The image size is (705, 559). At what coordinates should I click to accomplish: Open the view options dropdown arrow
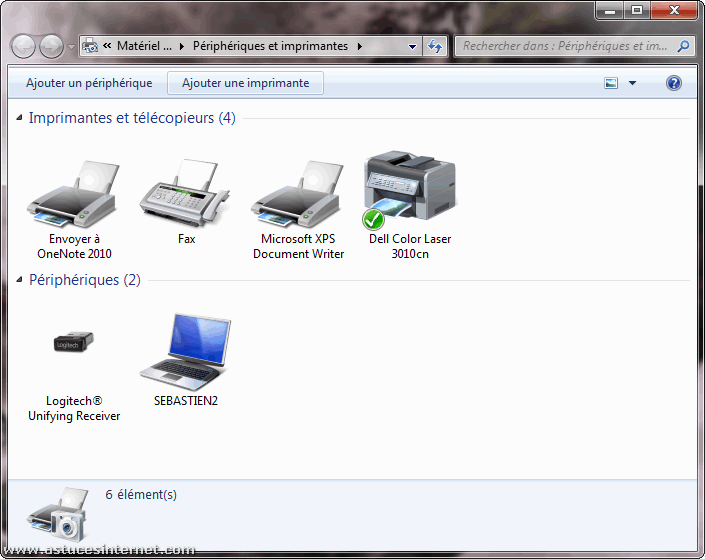click(632, 83)
